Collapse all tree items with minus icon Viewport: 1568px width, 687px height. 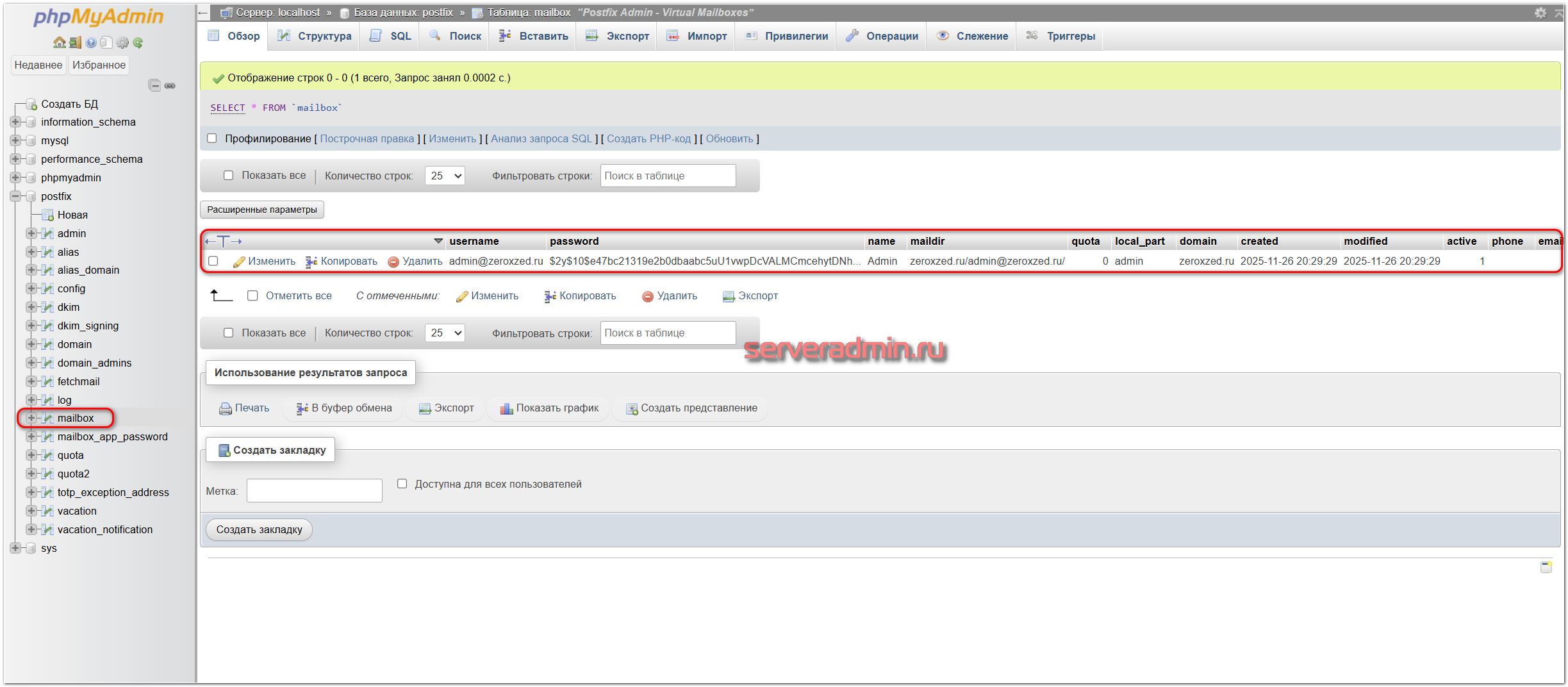point(154,85)
